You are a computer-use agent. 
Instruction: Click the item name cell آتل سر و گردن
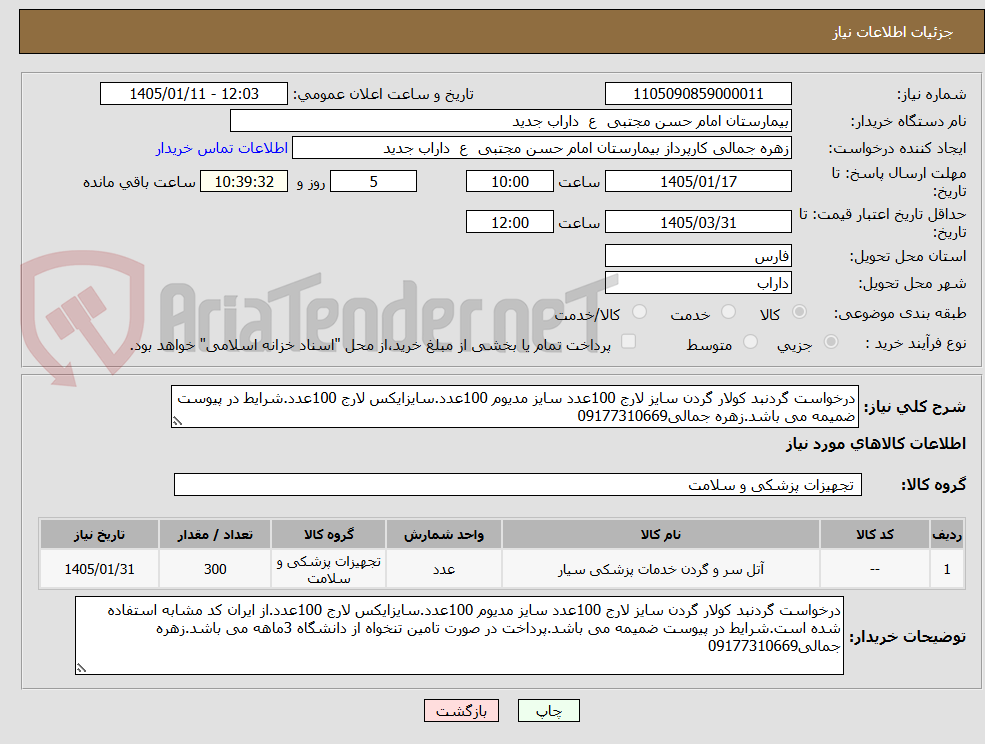pos(661,569)
